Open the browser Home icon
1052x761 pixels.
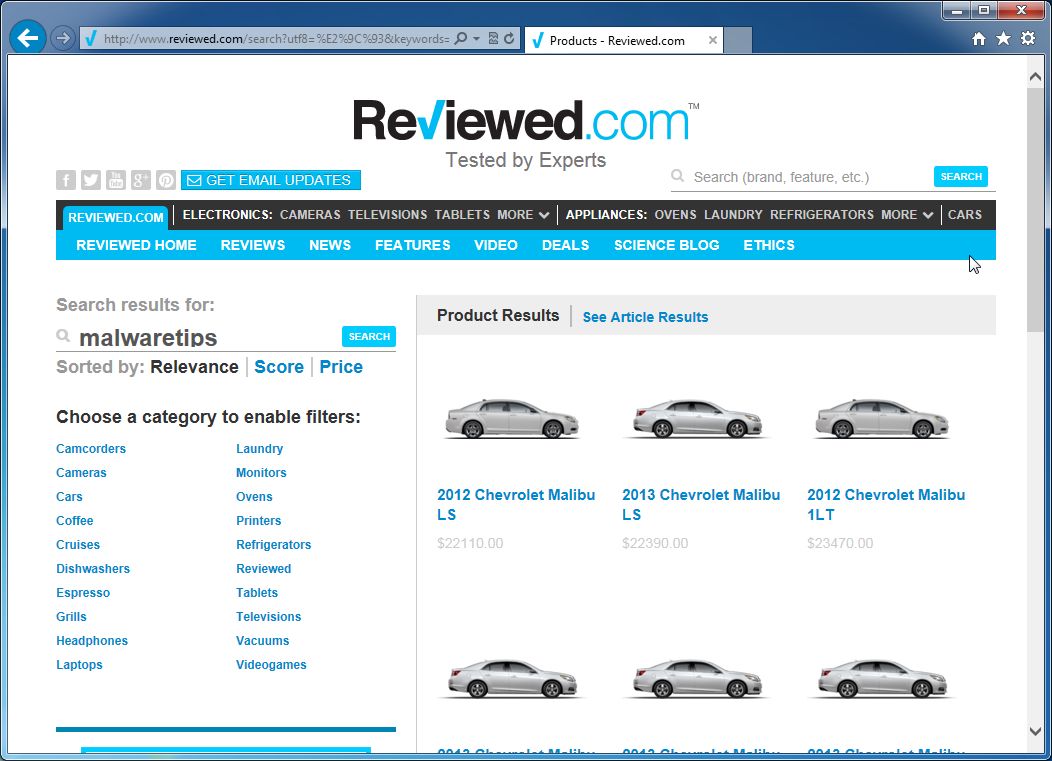pos(979,39)
